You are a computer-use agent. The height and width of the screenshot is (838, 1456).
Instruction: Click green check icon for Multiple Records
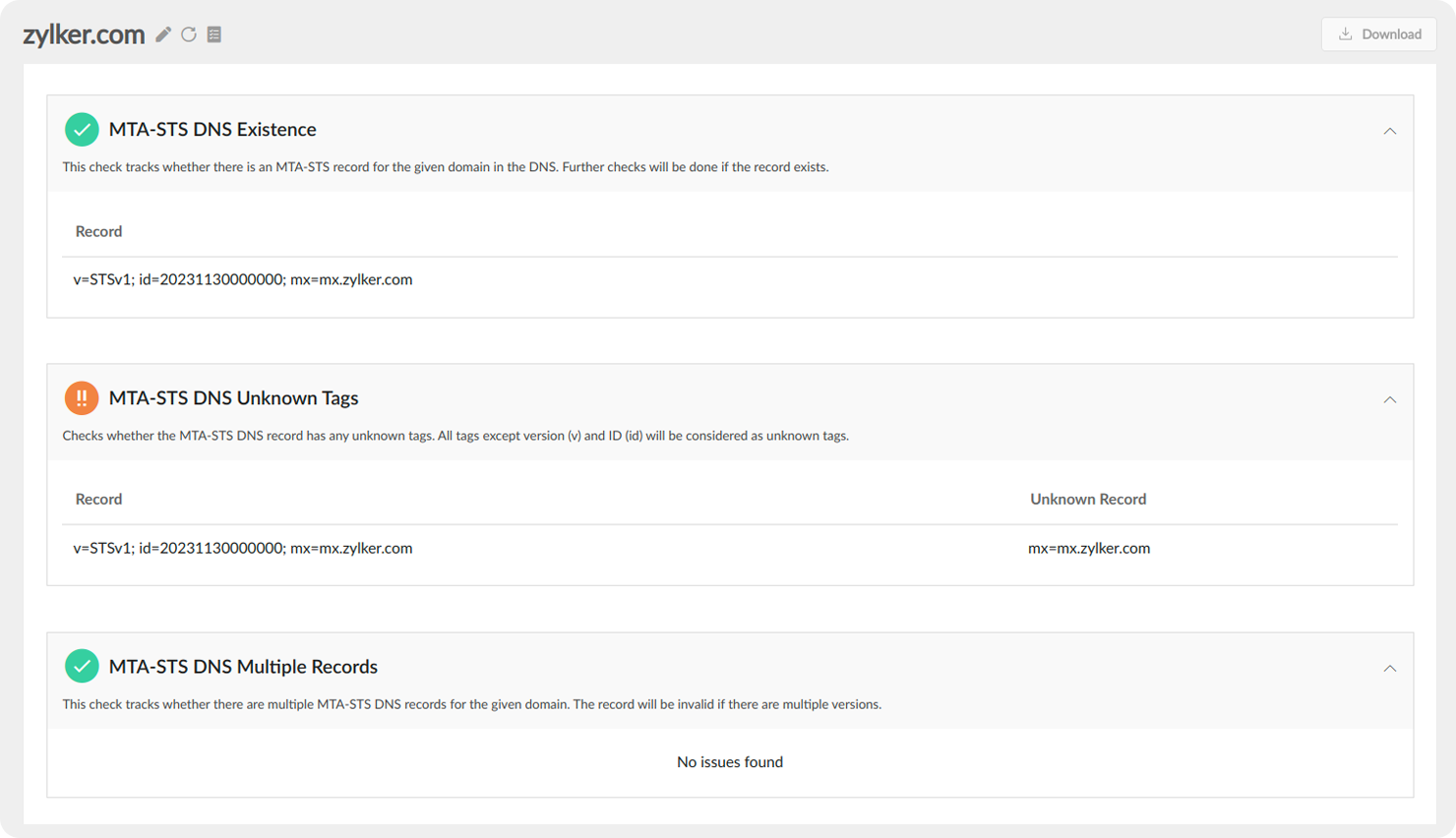82,667
